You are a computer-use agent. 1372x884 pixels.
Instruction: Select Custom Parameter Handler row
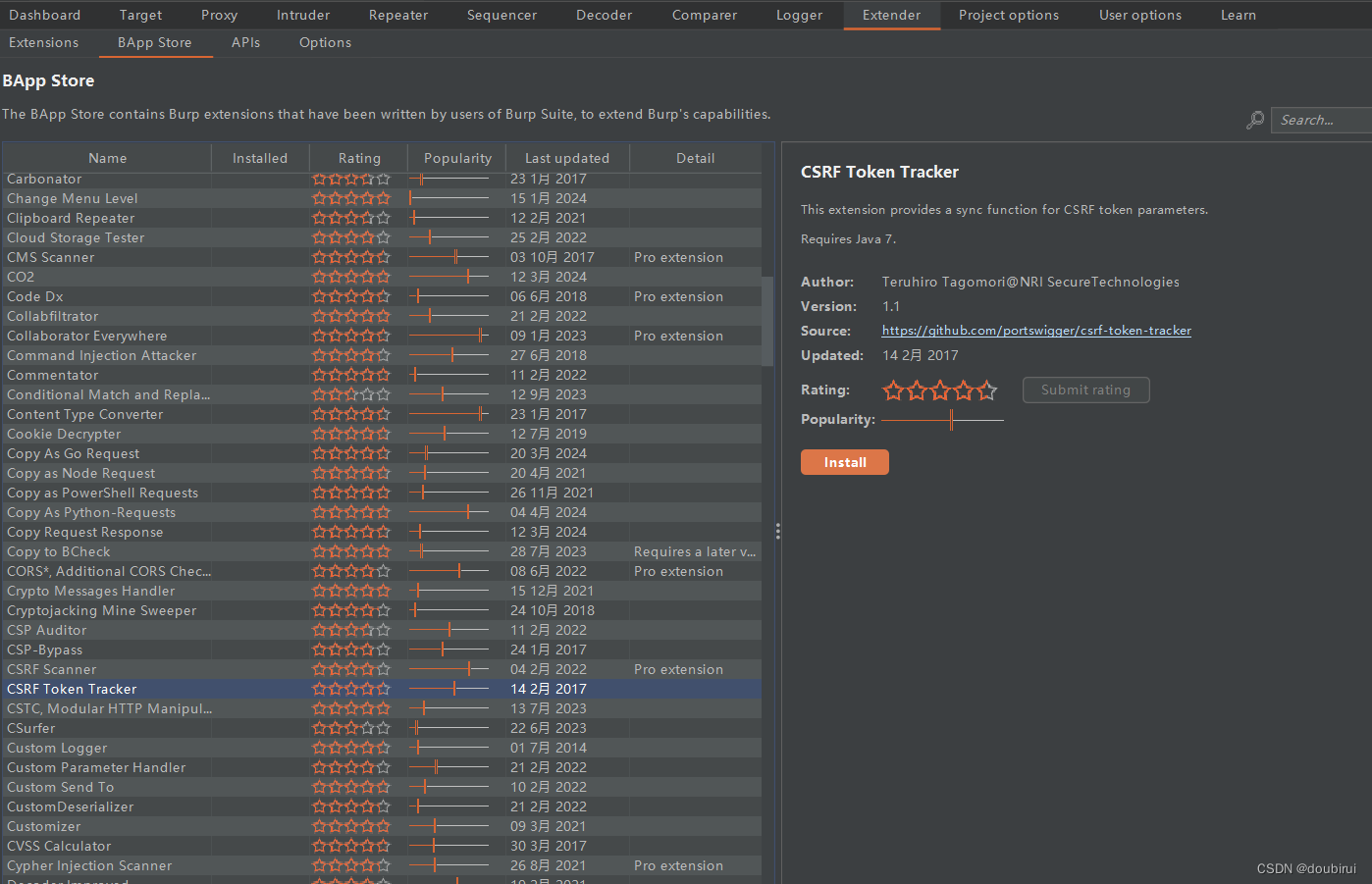tap(382, 767)
